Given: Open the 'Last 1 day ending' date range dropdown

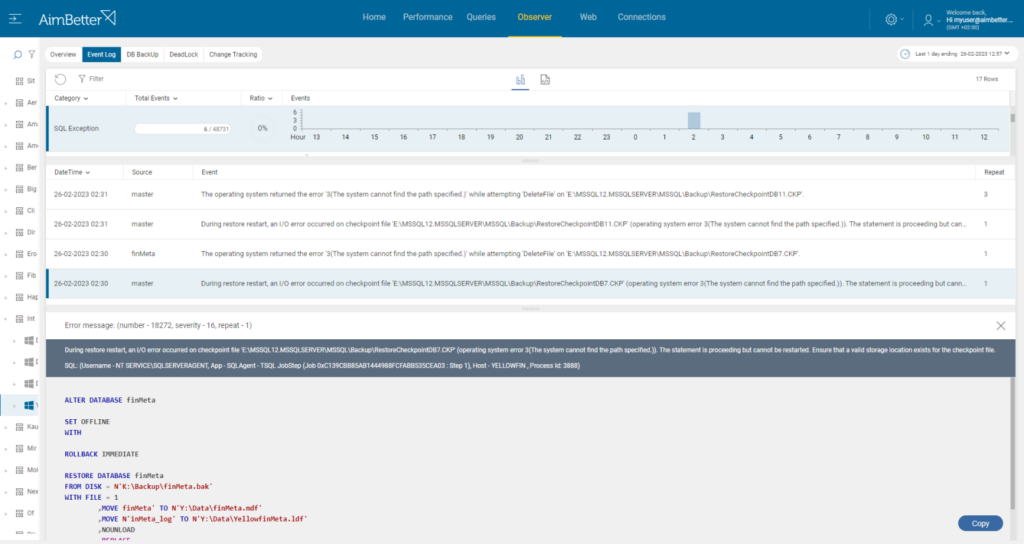Looking at the screenshot, I should [x=957, y=54].
